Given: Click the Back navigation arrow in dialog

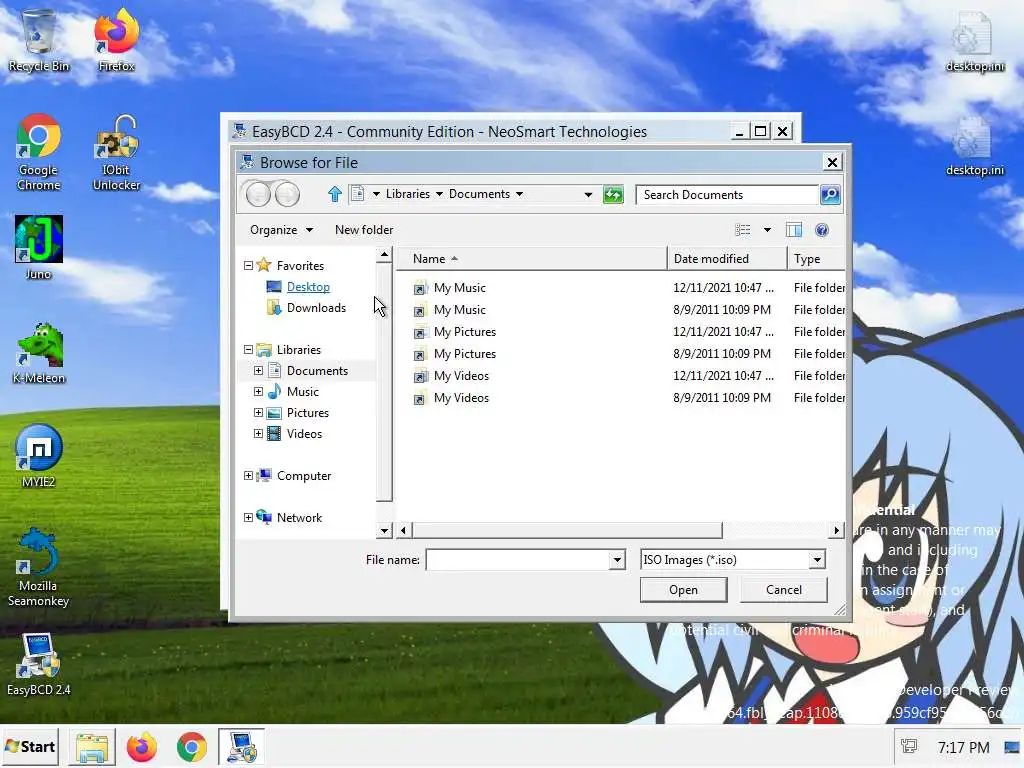Looking at the screenshot, I should (258, 194).
